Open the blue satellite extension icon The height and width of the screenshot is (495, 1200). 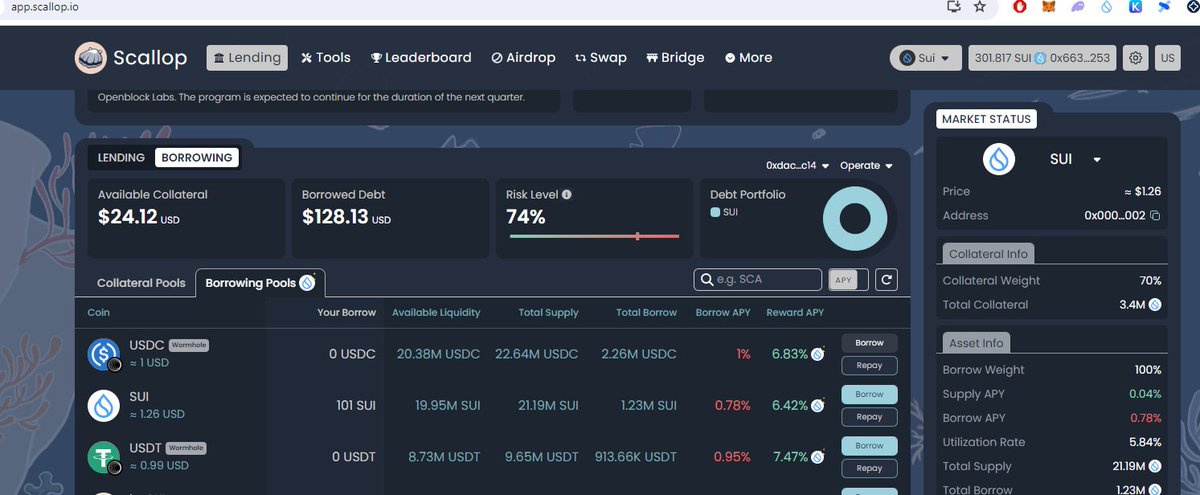coord(1165,7)
